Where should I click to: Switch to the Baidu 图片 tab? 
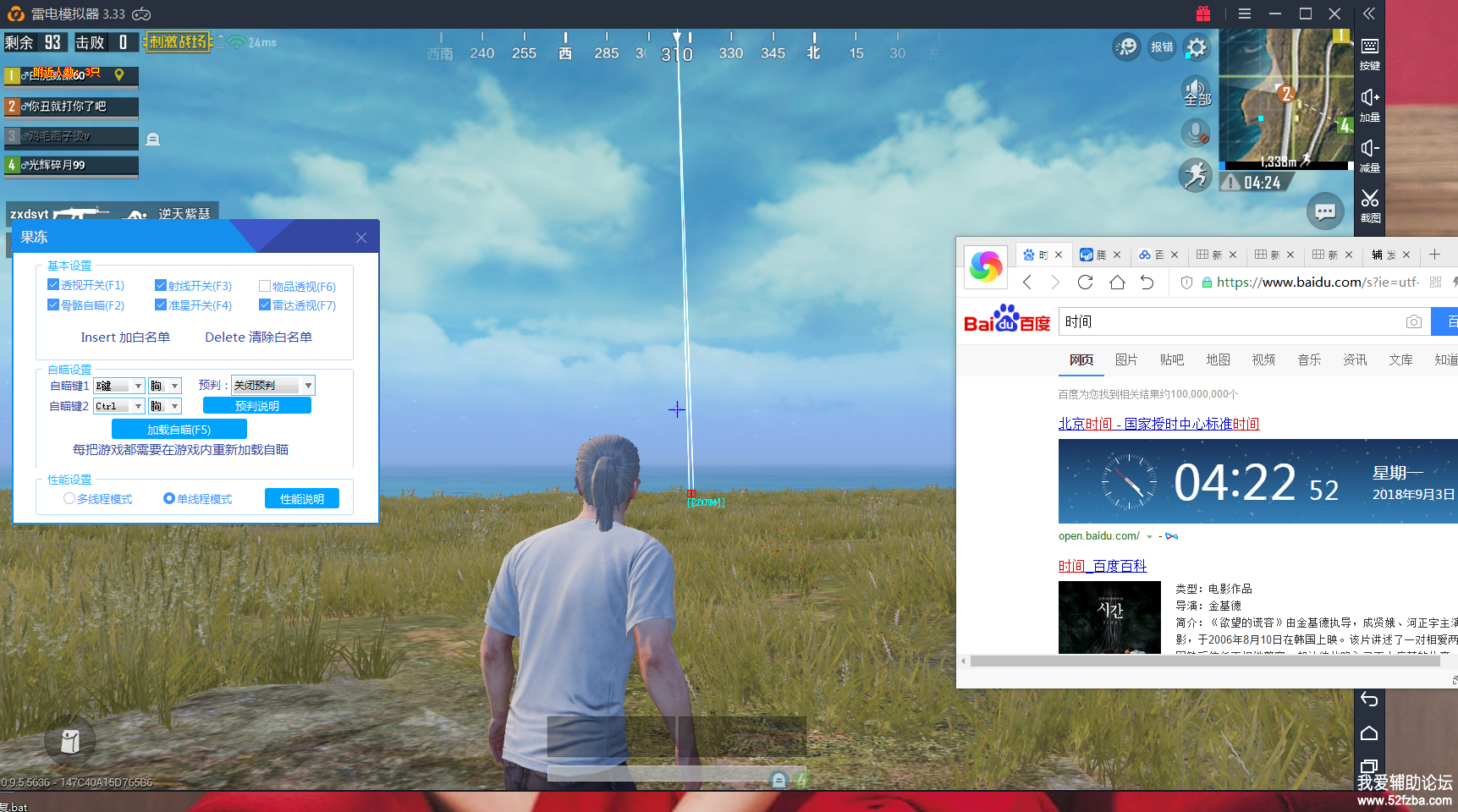click(x=1125, y=360)
